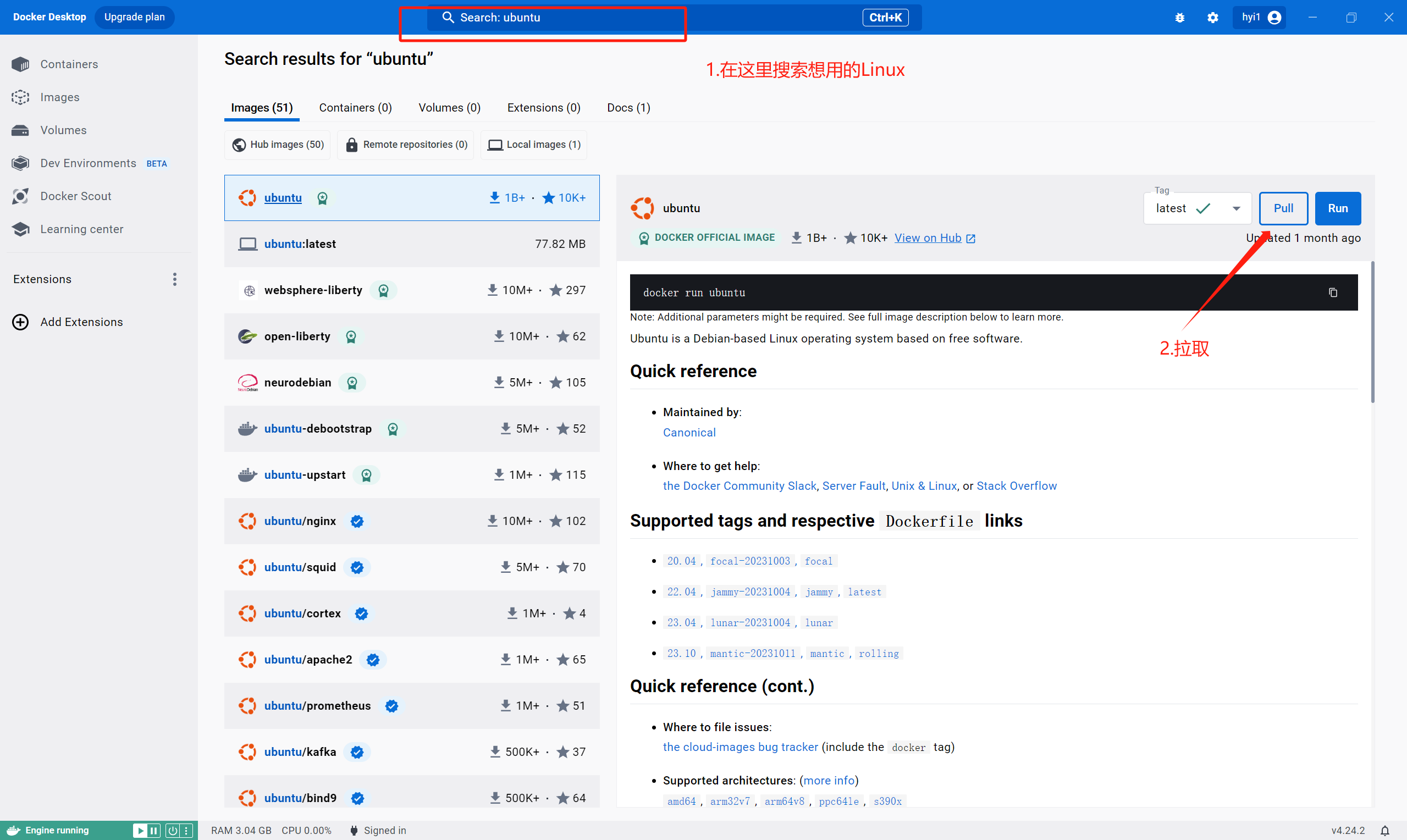Open the notifications bell icon
Screen dimensions: 1407x840
point(1384,830)
